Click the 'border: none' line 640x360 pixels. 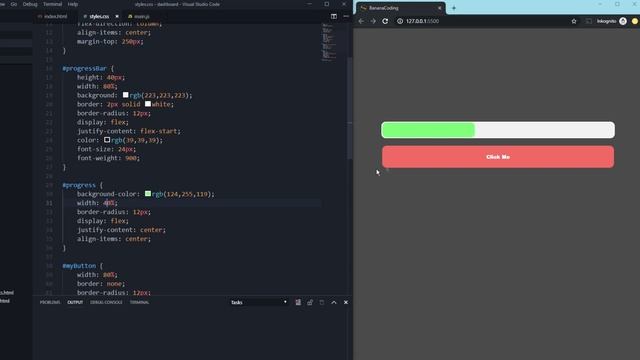101,284
